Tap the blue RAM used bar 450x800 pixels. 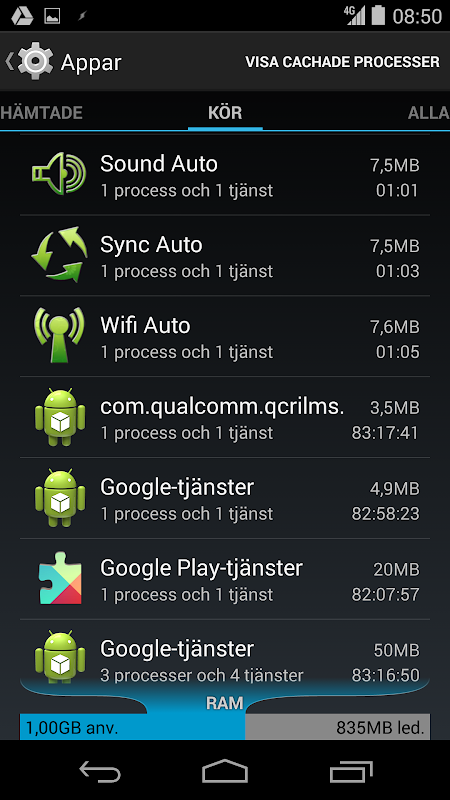pyautogui.click(x=133, y=728)
